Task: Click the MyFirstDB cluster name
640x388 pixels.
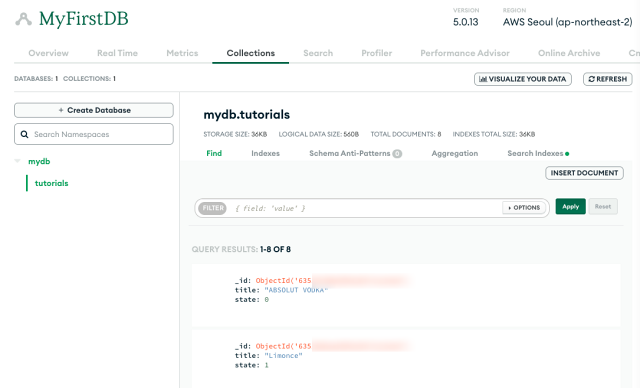Action: coord(84,19)
